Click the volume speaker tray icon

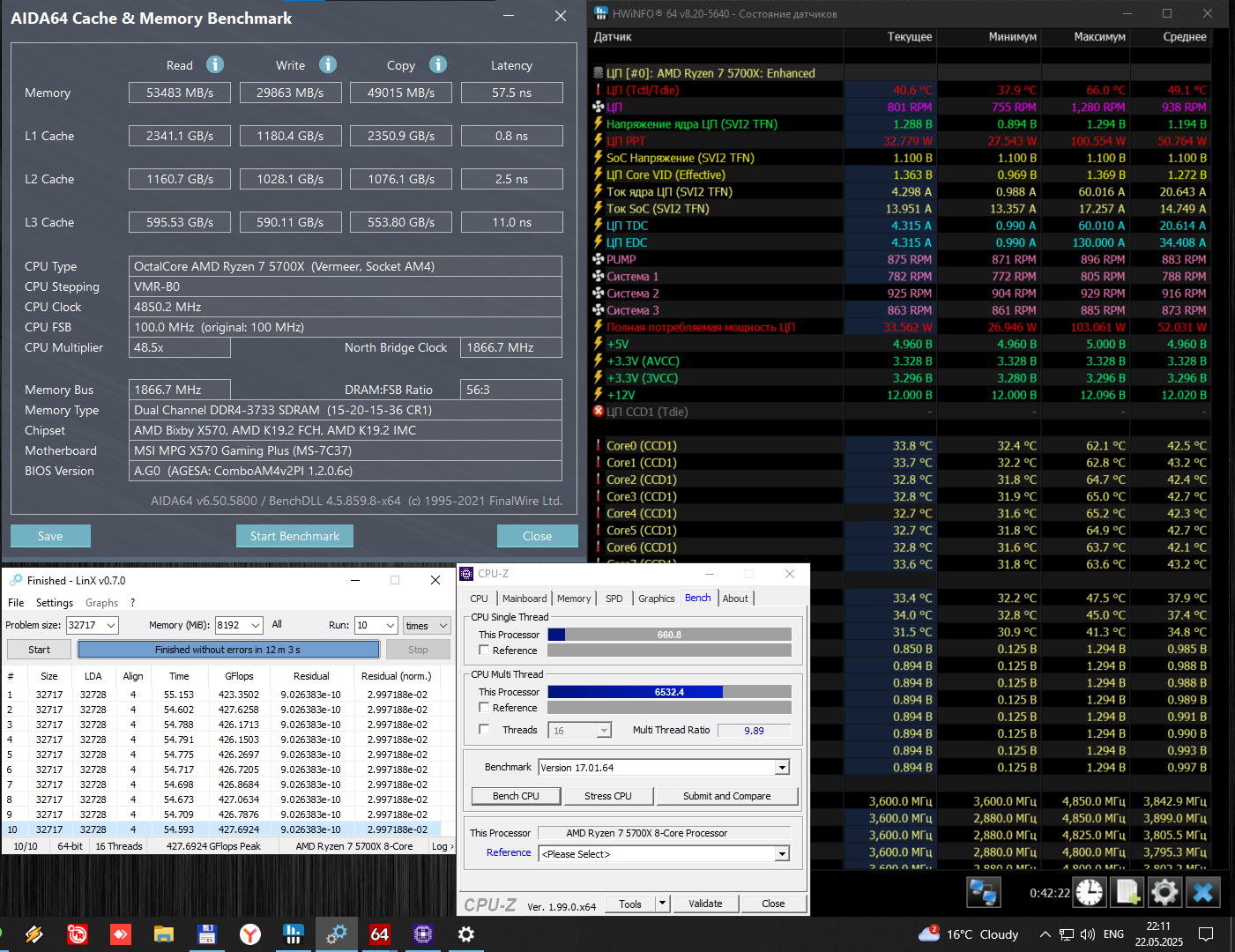pos(1088,934)
